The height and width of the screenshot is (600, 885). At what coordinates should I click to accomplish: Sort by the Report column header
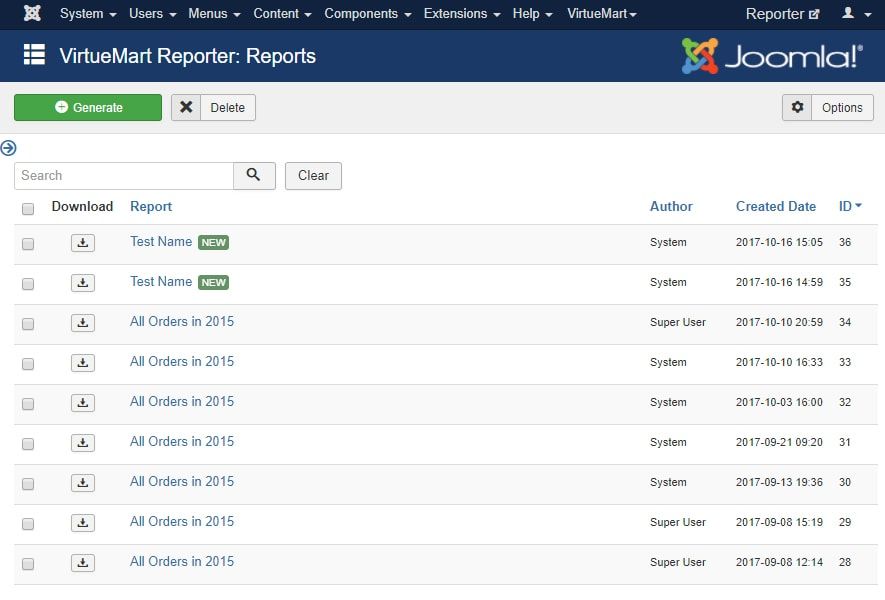151,207
